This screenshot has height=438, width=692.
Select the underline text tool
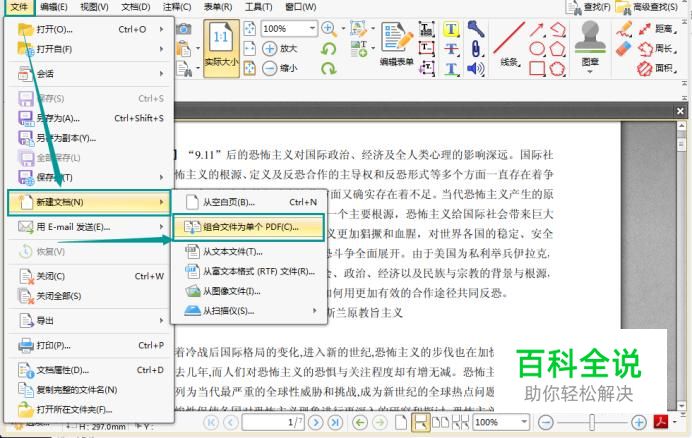451,69
